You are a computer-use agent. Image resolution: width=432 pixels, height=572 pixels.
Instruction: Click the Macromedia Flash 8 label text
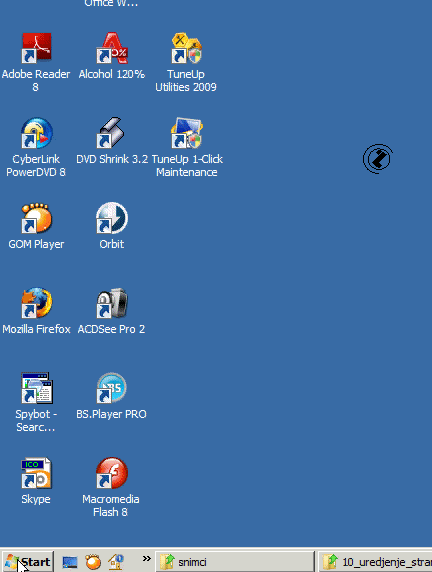tap(111, 506)
